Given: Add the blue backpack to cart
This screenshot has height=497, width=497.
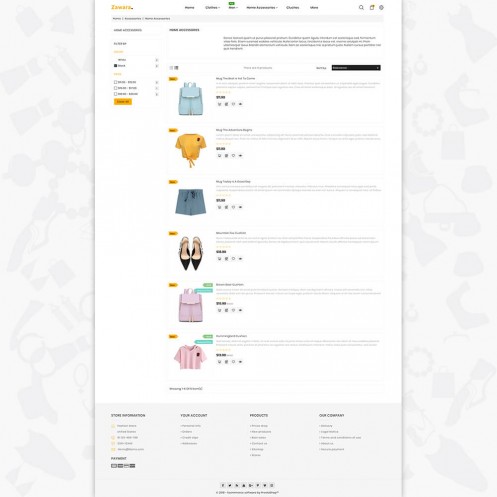Looking at the screenshot, I should point(219,104).
